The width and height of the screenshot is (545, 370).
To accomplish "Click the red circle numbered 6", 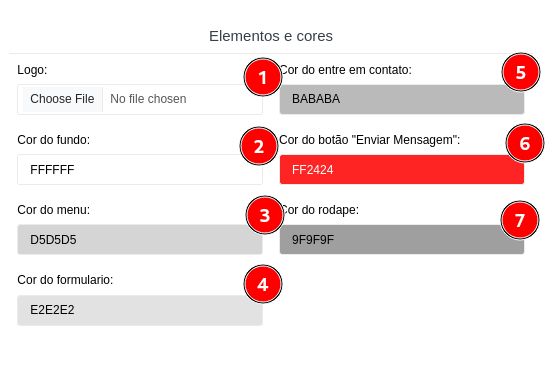I will tap(525, 143).
